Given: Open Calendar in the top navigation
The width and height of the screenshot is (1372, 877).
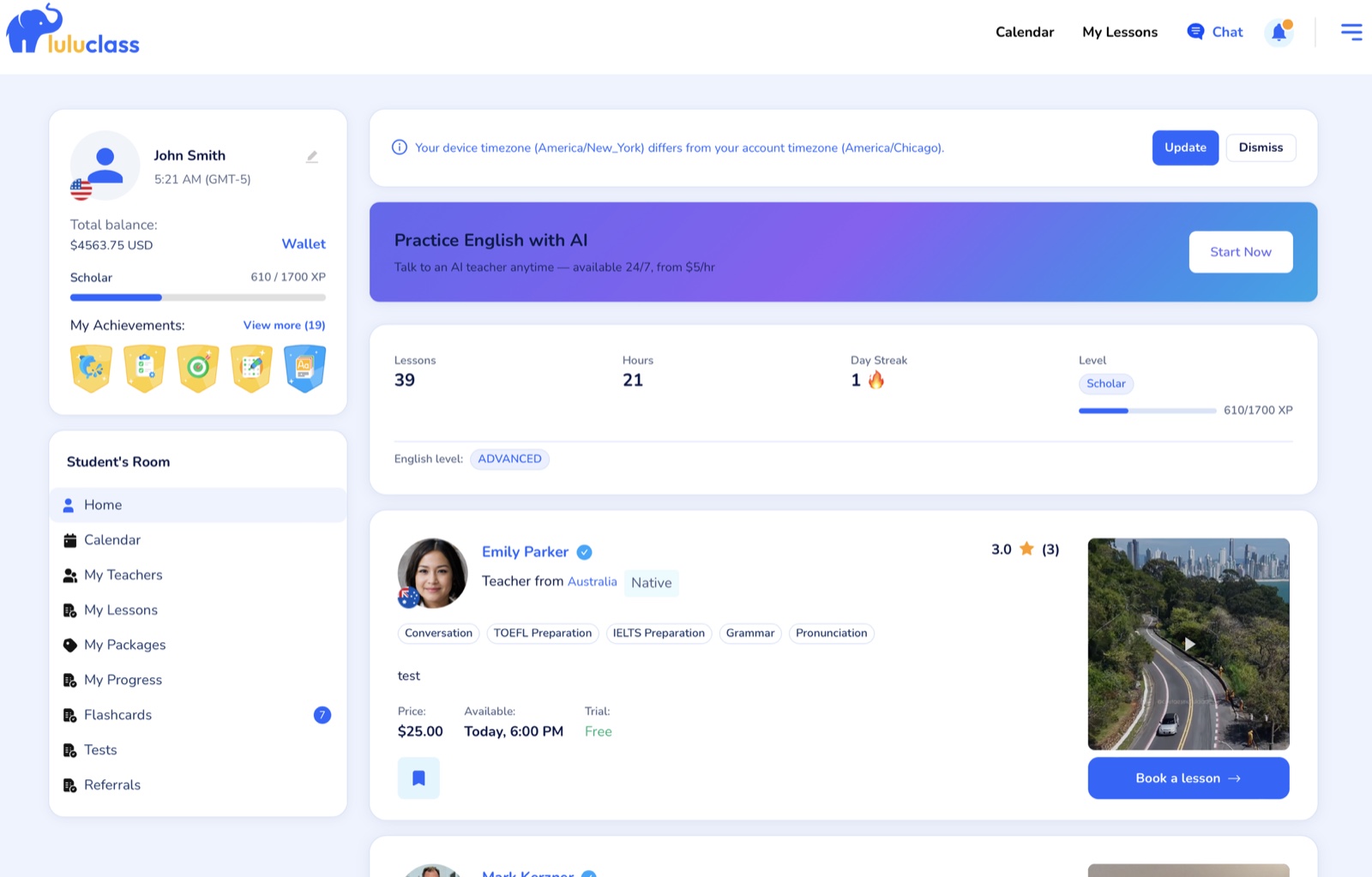Looking at the screenshot, I should (x=1025, y=32).
